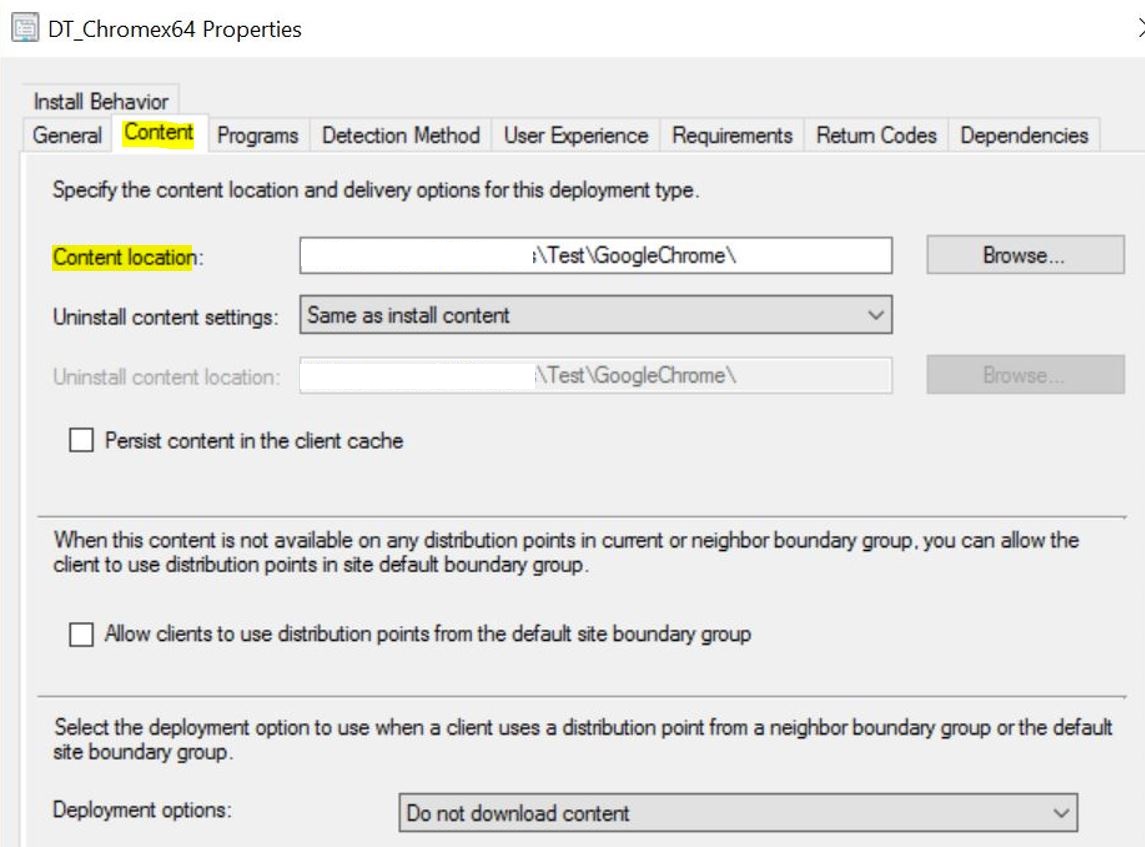The height and width of the screenshot is (847, 1145).
Task: Enable Persist content in the client cache
Action: tap(81, 440)
